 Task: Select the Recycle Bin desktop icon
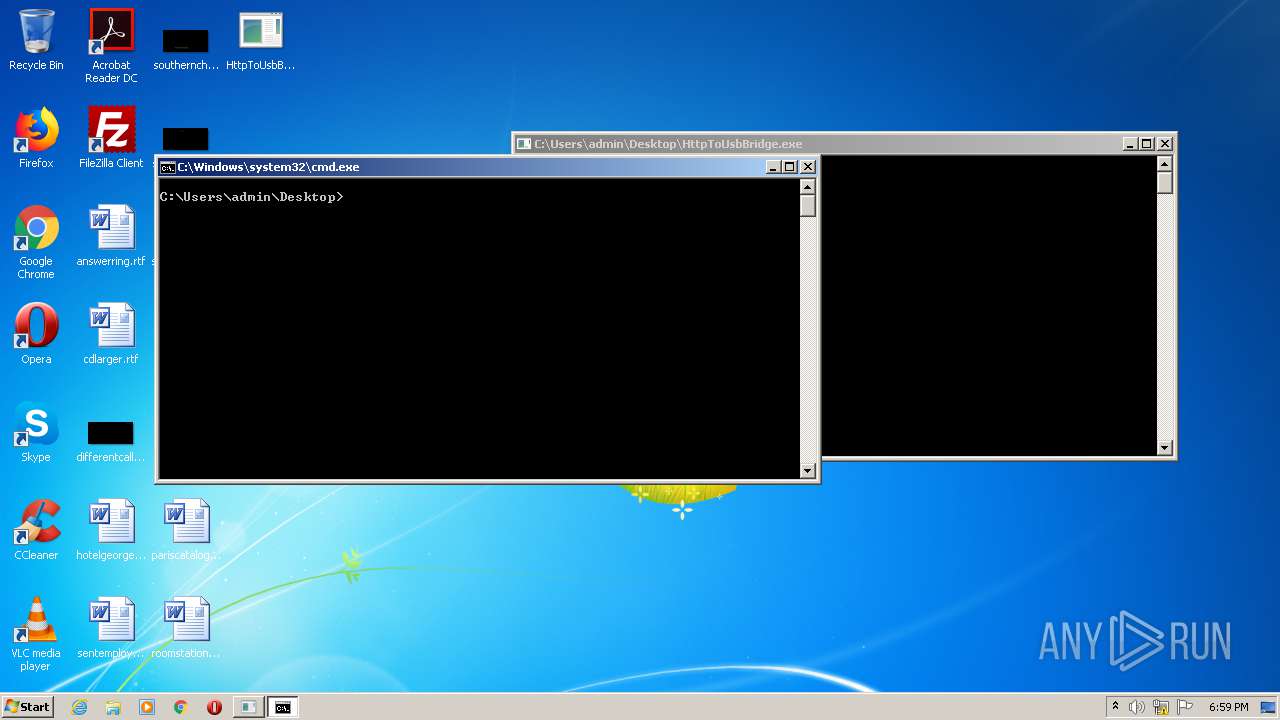[36, 40]
